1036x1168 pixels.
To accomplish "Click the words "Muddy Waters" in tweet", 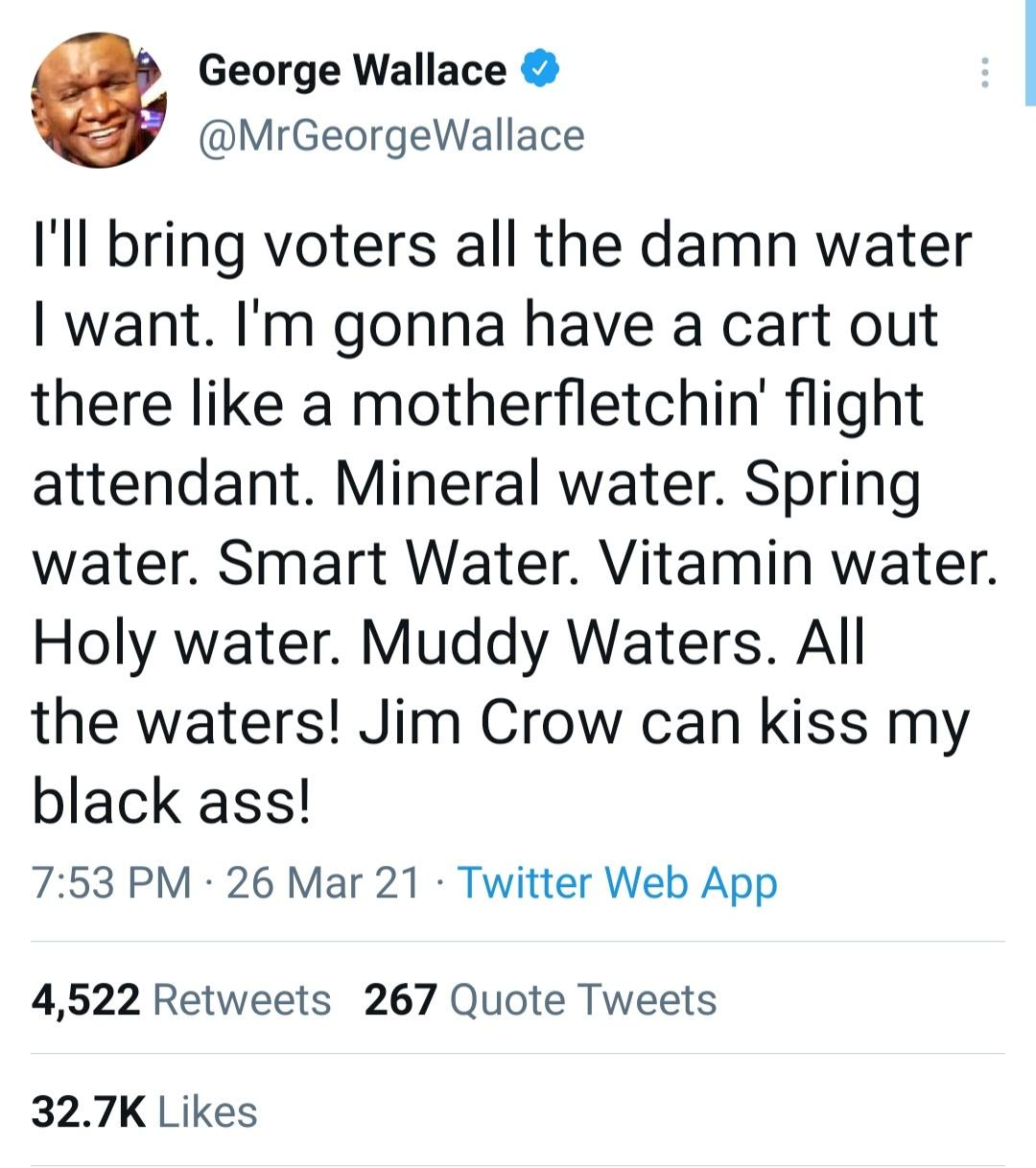I will click(563, 642).
